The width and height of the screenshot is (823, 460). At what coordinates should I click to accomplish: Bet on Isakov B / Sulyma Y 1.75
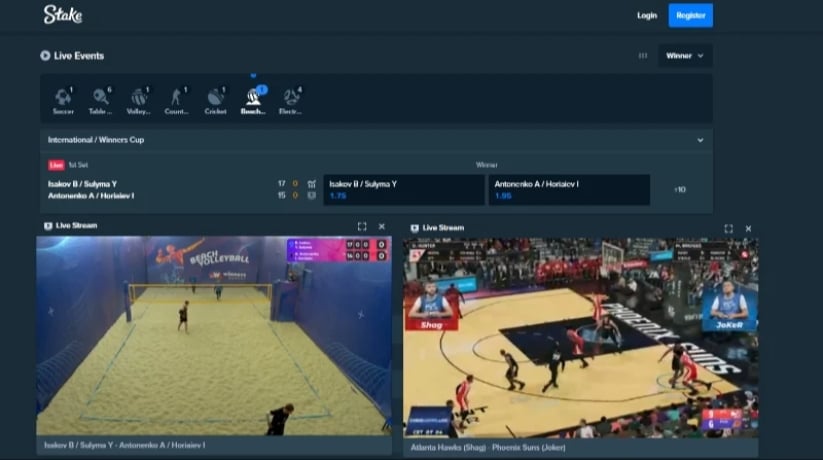tap(404, 190)
